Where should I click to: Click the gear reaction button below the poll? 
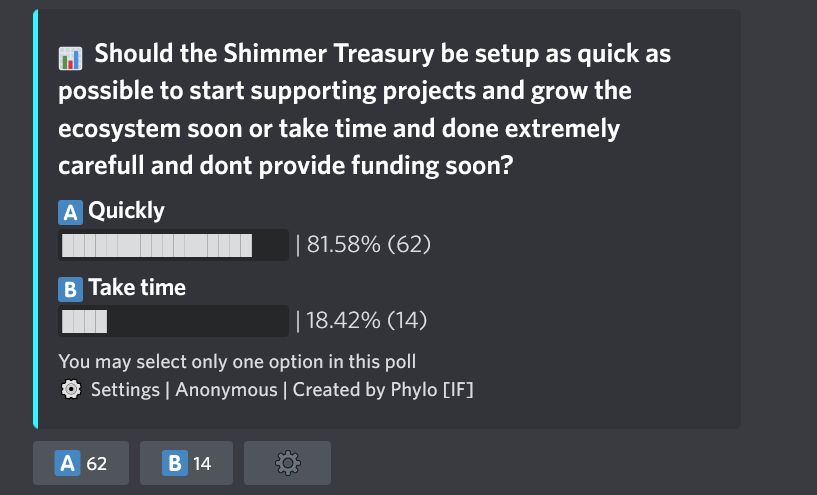click(287, 463)
